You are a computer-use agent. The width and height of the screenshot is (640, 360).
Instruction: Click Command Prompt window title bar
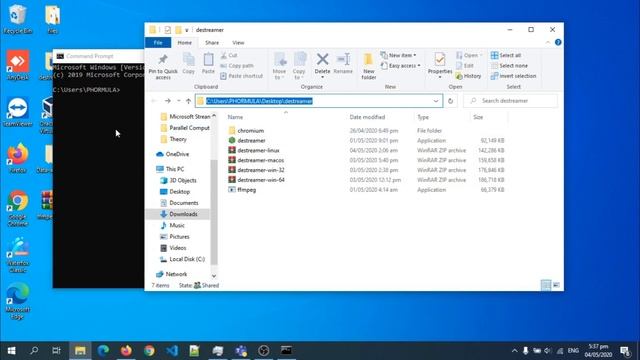[x=98, y=56]
